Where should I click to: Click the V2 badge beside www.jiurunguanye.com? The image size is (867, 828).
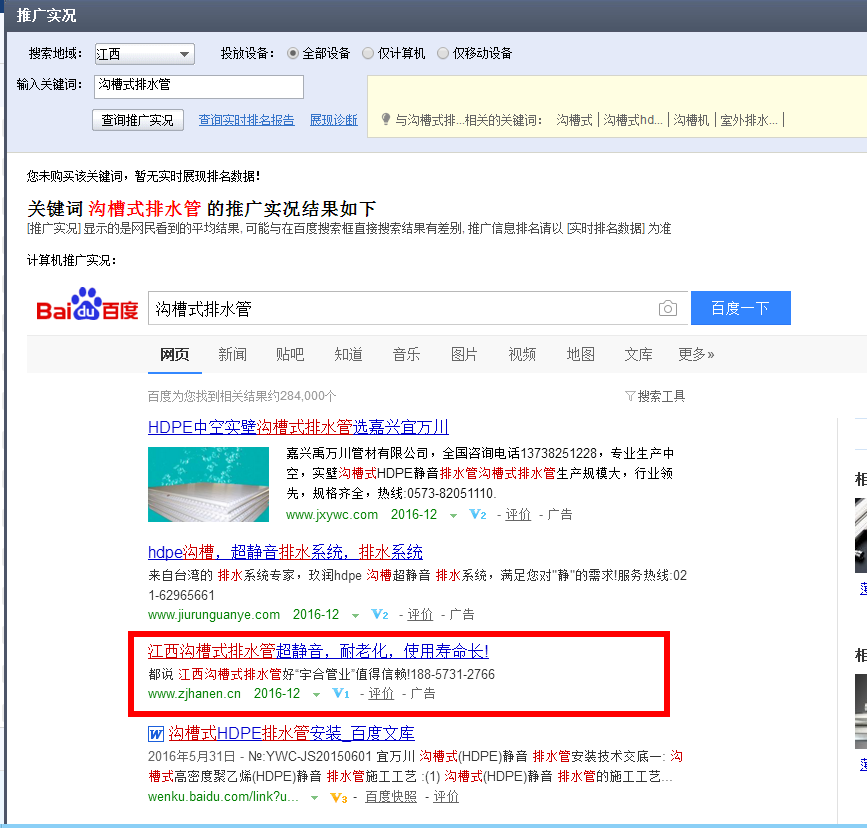[x=380, y=615]
